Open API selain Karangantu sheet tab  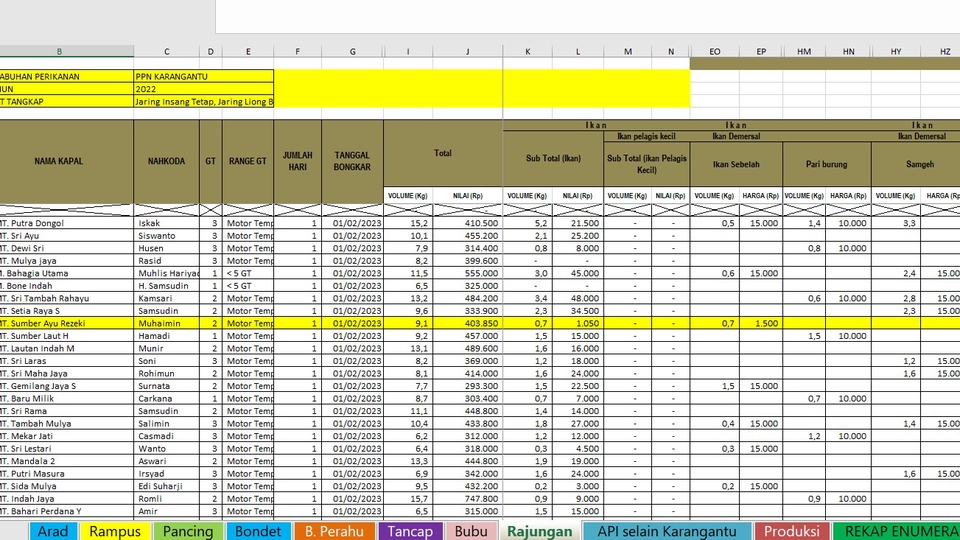[x=667, y=531]
